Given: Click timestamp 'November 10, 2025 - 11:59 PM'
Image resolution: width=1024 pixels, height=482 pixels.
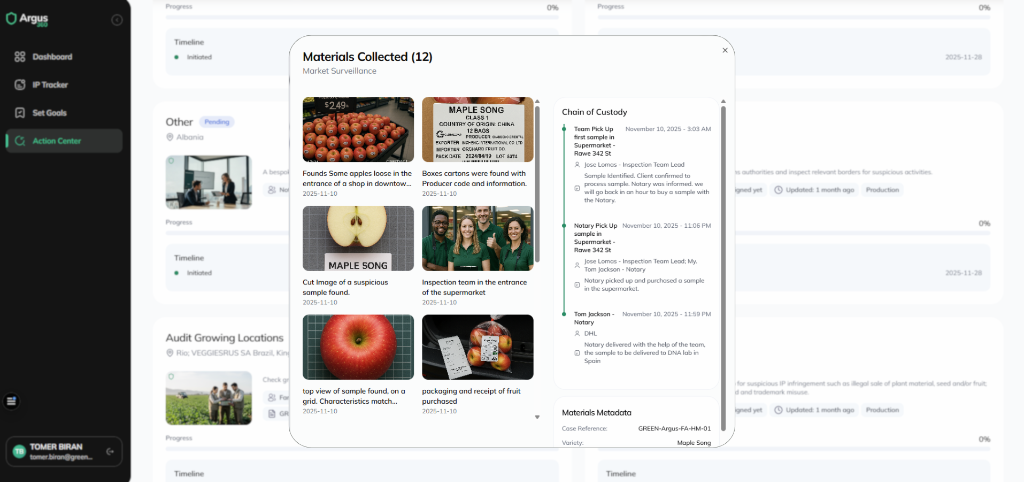Looking at the screenshot, I should (x=667, y=314).
